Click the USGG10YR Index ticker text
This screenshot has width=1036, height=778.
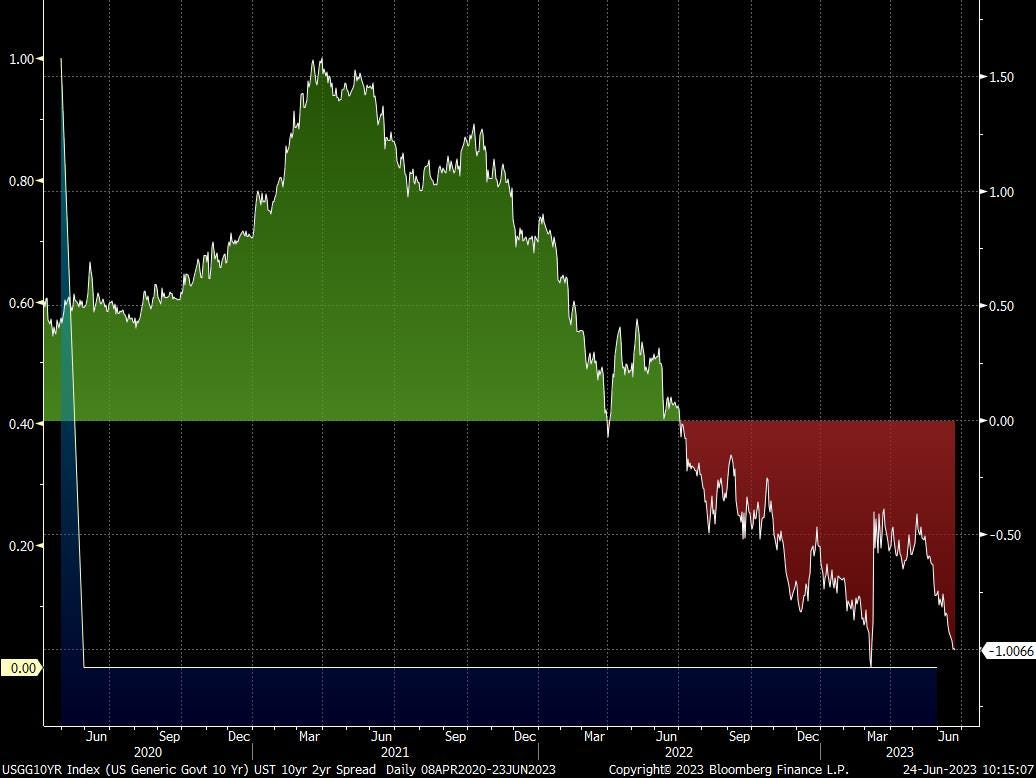click(50, 769)
